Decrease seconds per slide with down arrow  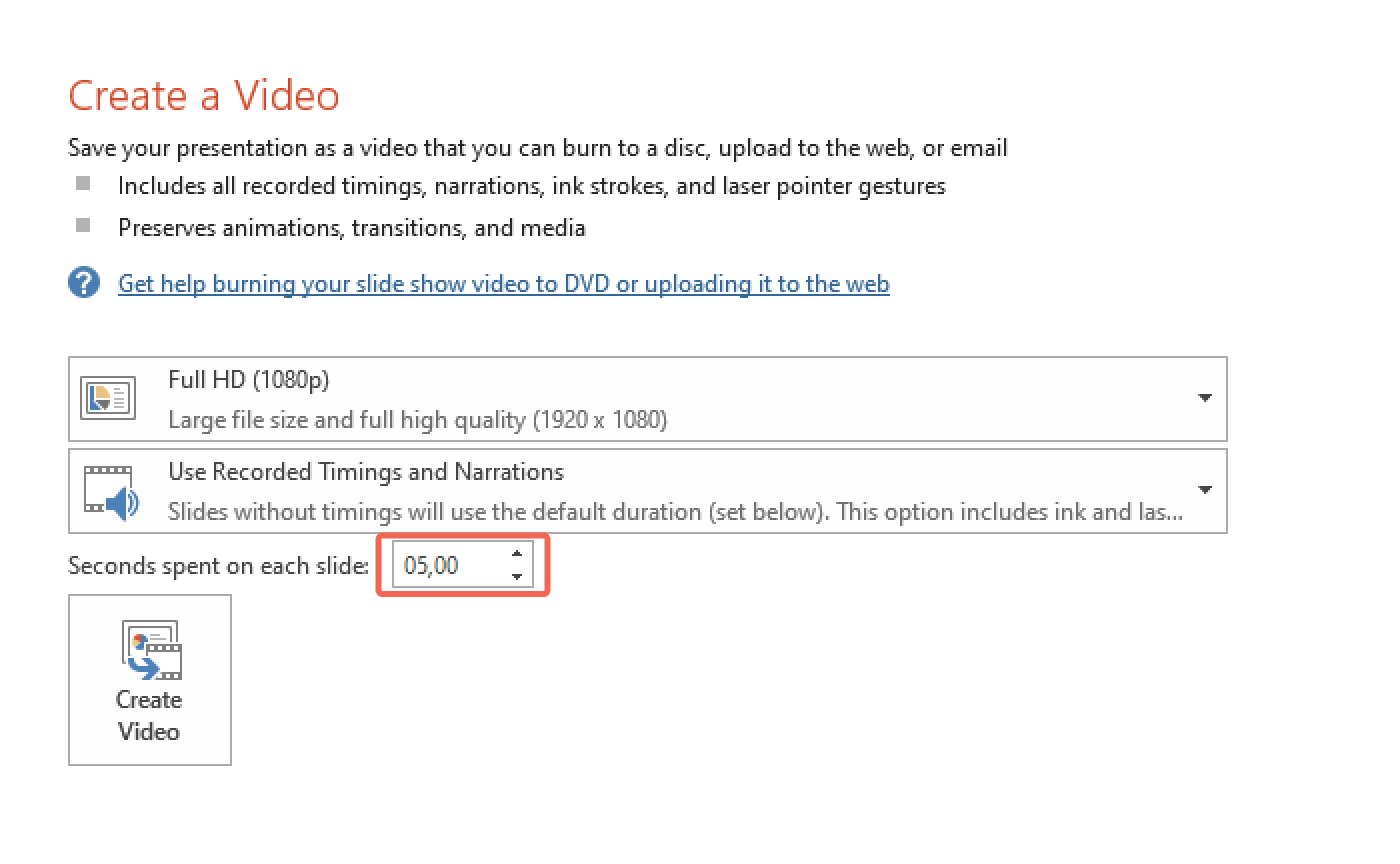pyautogui.click(x=516, y=576)
